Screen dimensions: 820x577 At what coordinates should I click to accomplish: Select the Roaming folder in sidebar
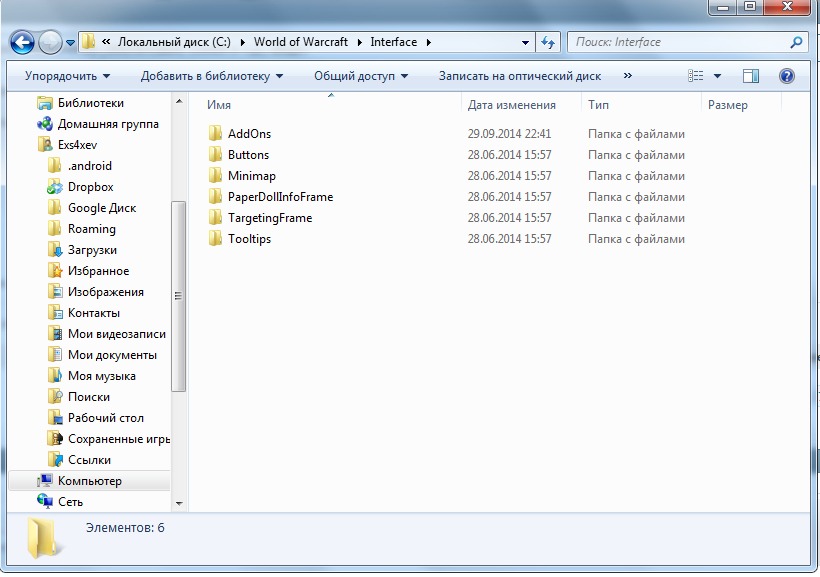pyautogui.click(x=92, y=229)
